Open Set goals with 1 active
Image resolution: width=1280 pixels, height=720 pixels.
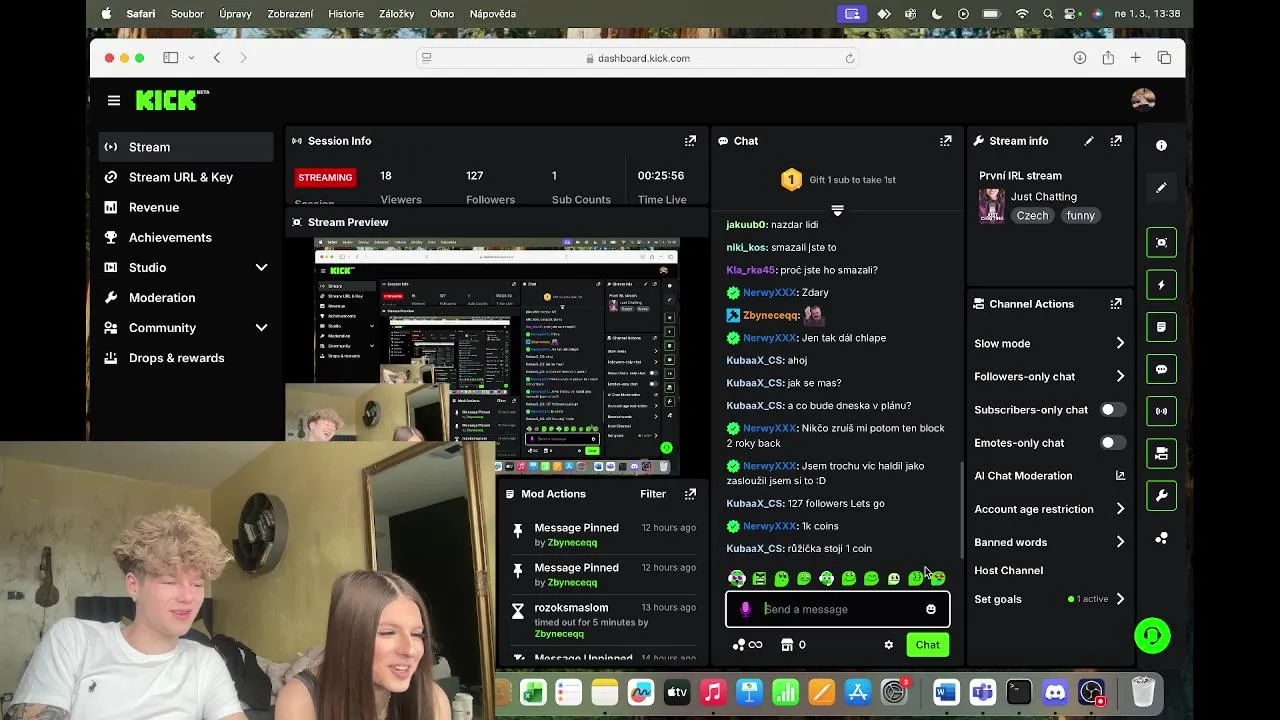point(1050,599)
